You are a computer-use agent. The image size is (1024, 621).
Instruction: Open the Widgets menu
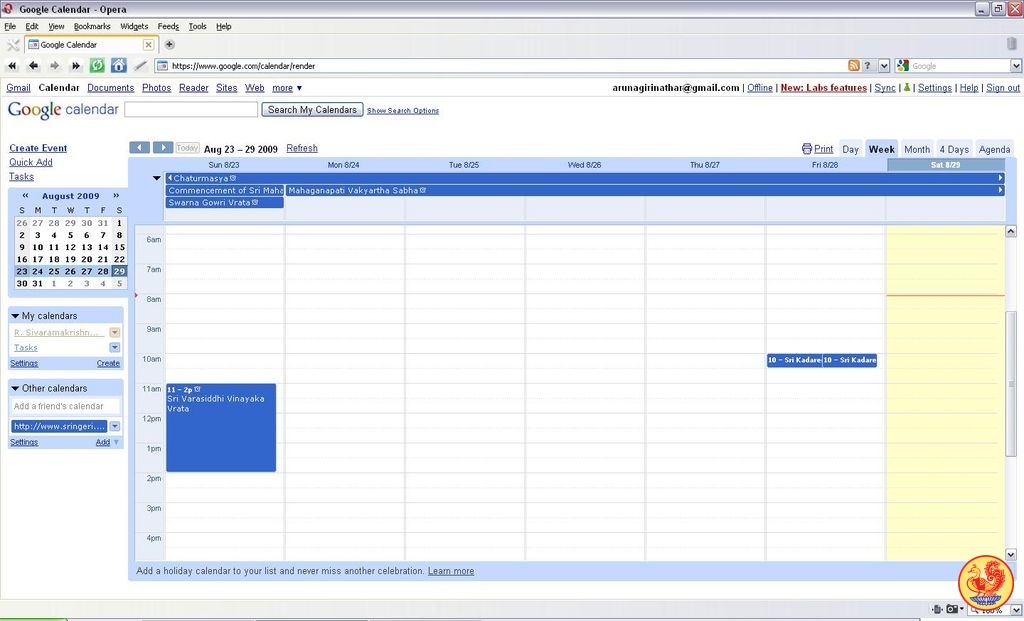(134, 26)
